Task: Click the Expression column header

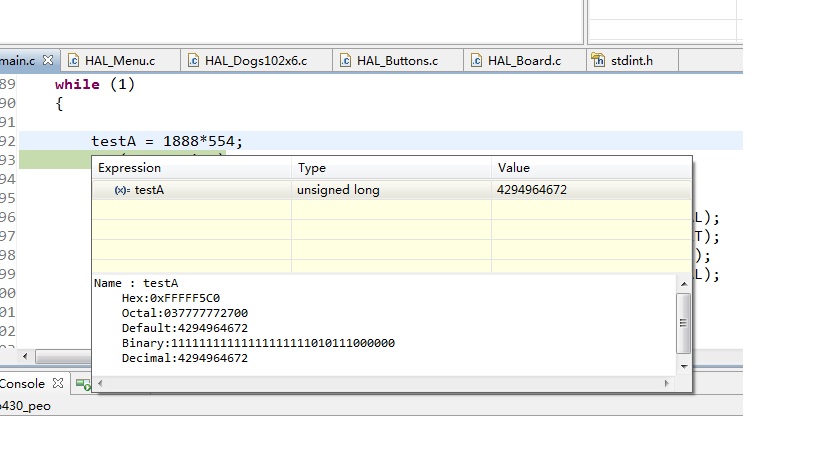Action: point(192,168)
